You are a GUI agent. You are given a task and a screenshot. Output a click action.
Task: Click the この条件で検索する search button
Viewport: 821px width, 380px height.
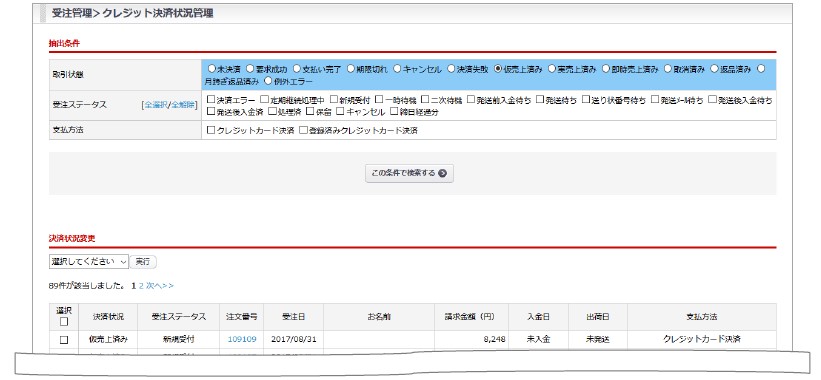point(409,173)
